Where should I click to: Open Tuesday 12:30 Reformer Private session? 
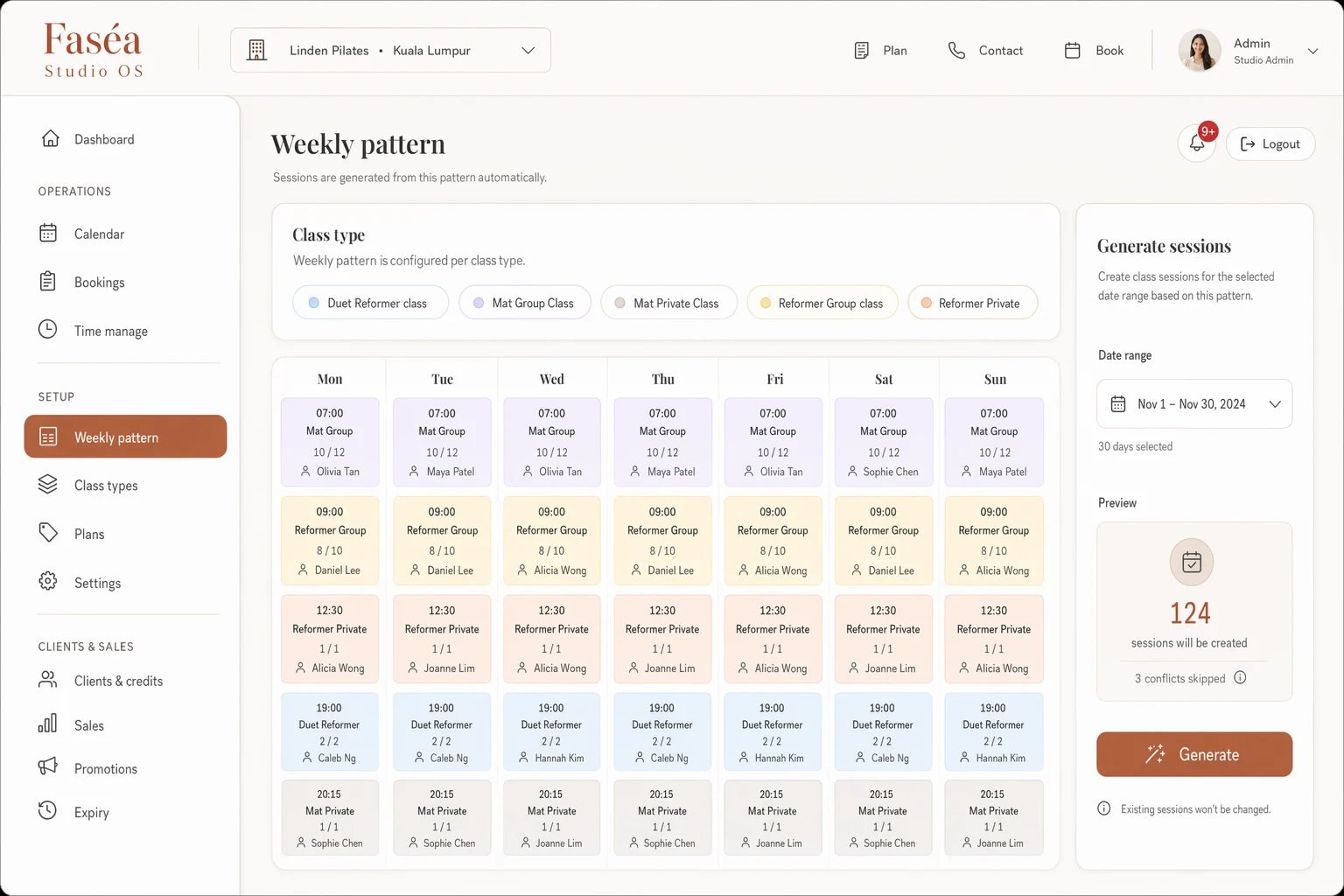click(x=442, y=639)
